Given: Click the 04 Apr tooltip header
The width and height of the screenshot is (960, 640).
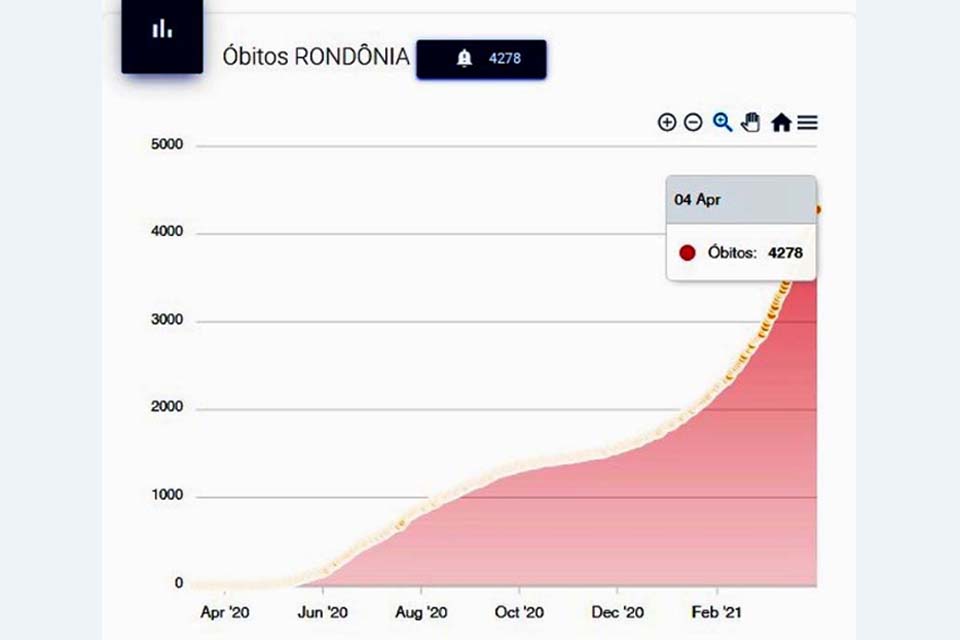Looking at the screenshot, I should (x=741, y=200).
